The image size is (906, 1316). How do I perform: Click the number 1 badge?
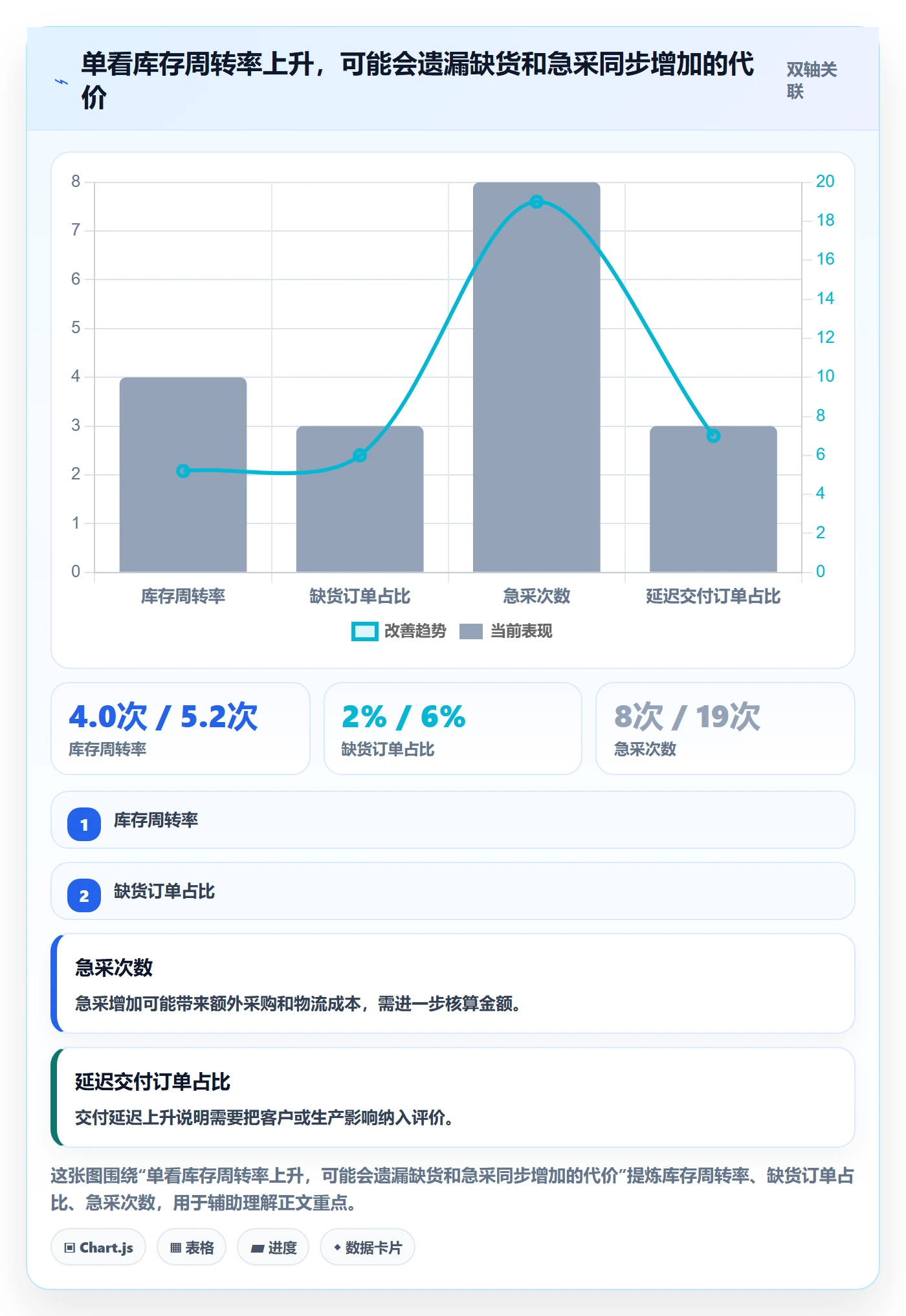coord(84,824)
